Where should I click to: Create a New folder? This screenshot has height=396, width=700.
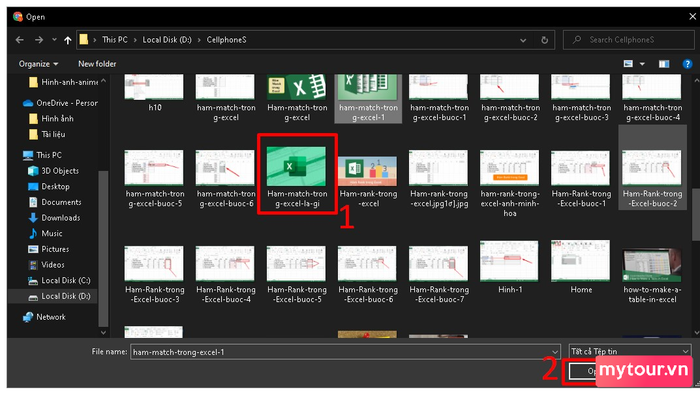tap(97, 64)
